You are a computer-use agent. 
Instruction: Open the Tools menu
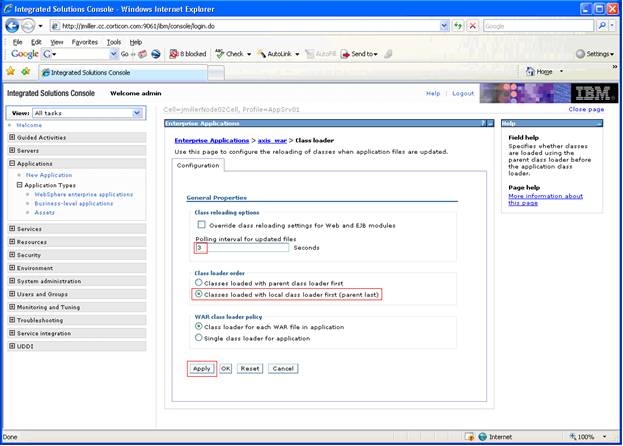point(114,42)
